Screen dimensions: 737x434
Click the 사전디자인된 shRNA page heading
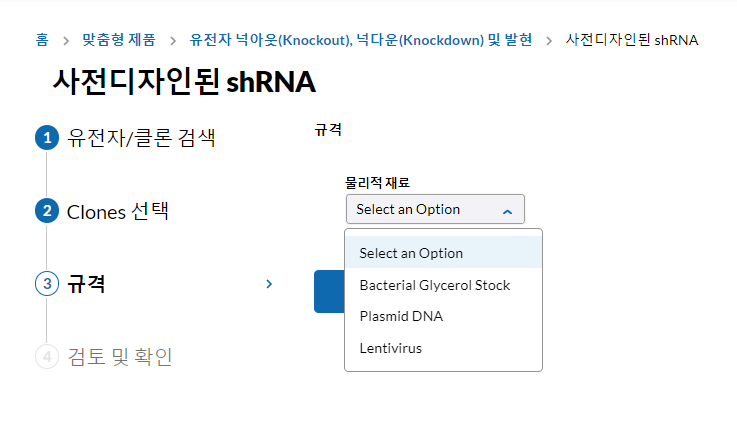pyautogui.click(x=184, y=82)
